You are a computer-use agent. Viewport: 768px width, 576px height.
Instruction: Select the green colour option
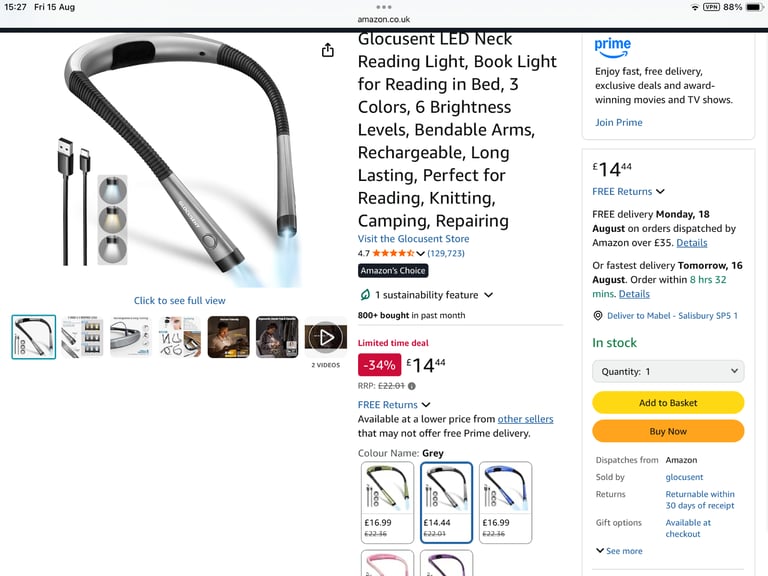click(387, 502)
